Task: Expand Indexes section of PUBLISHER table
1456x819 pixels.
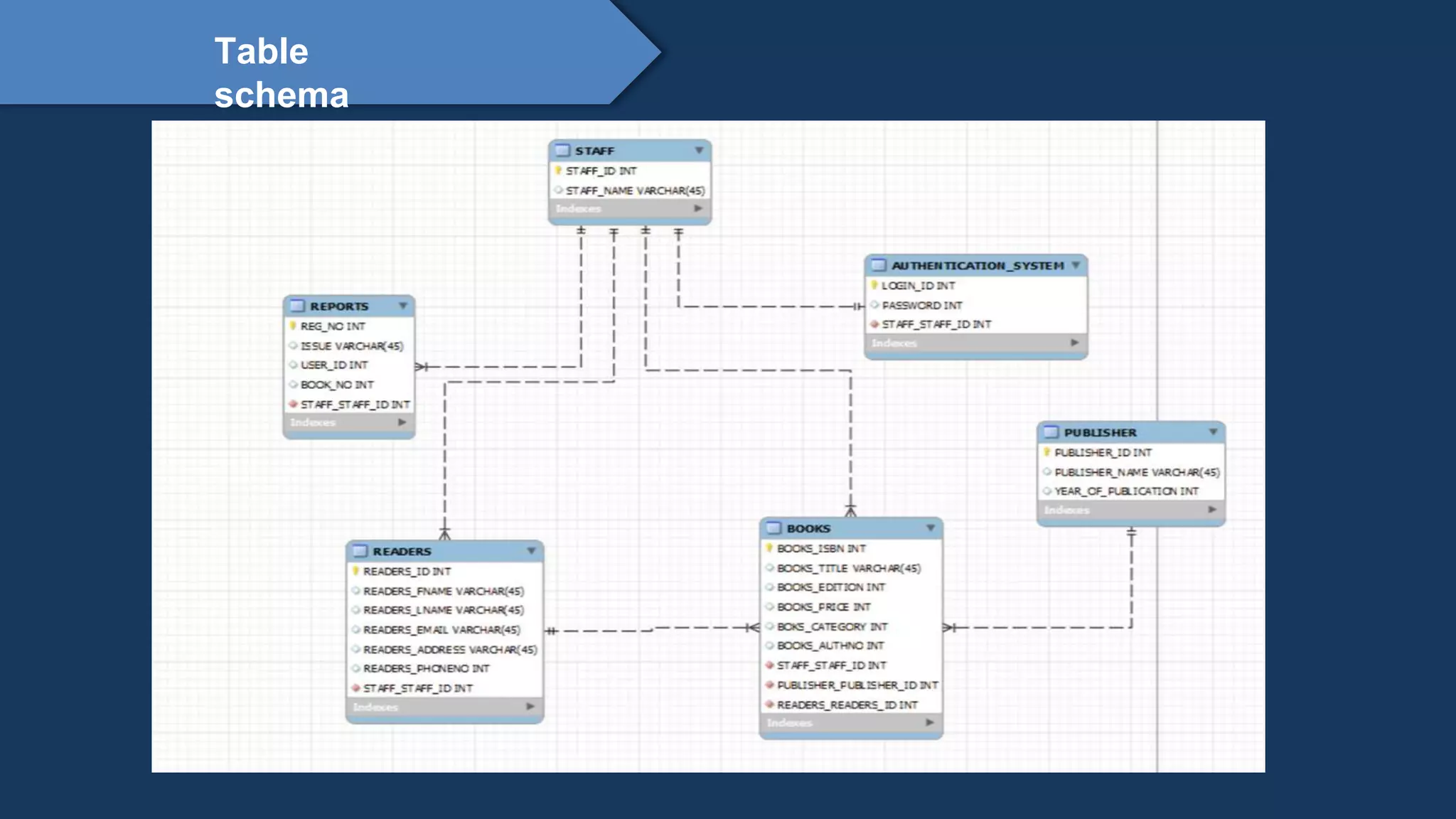Action: (1212, 510)
